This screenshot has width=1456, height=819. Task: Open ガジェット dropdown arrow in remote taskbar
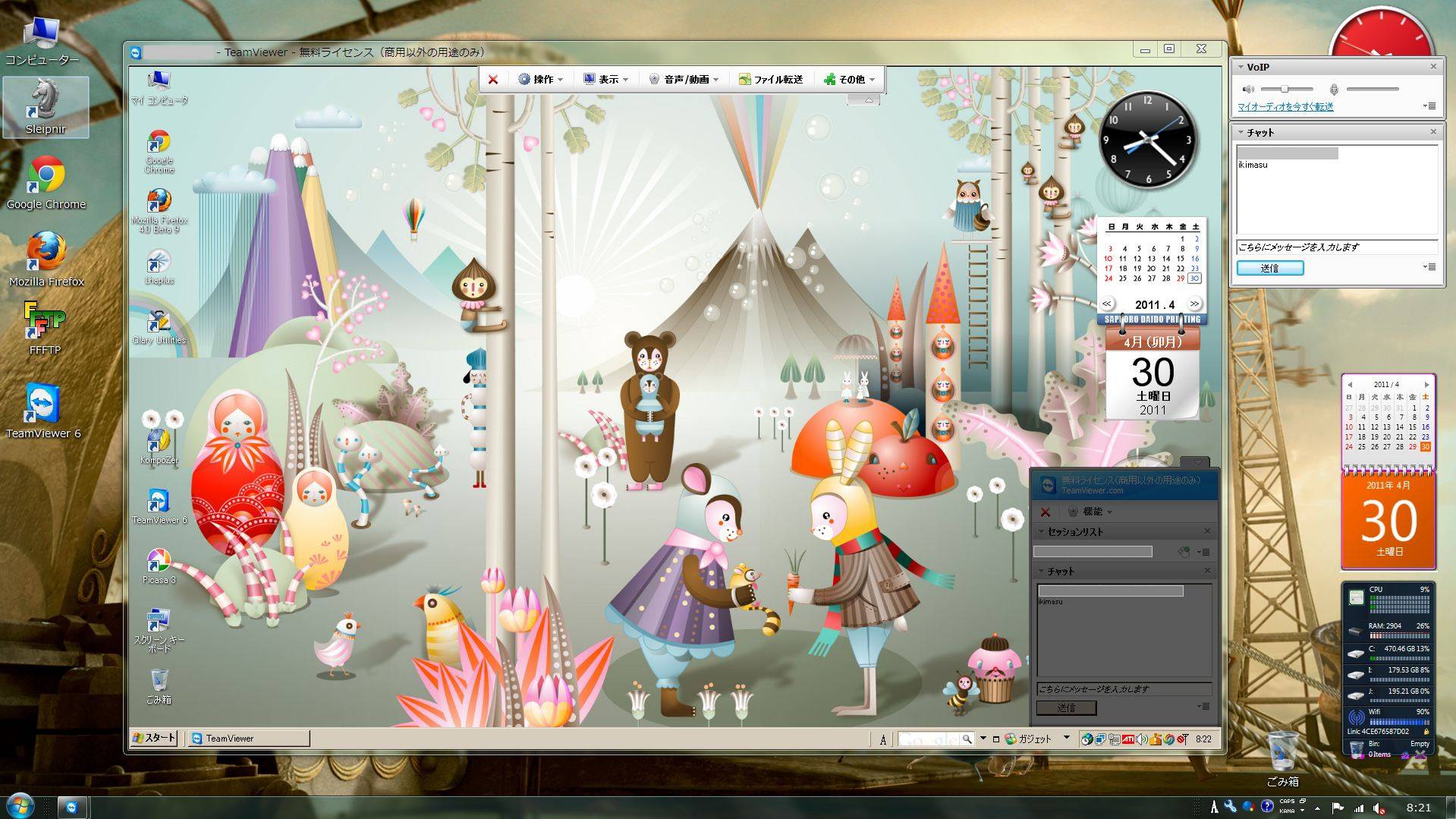pos(1066,738)
